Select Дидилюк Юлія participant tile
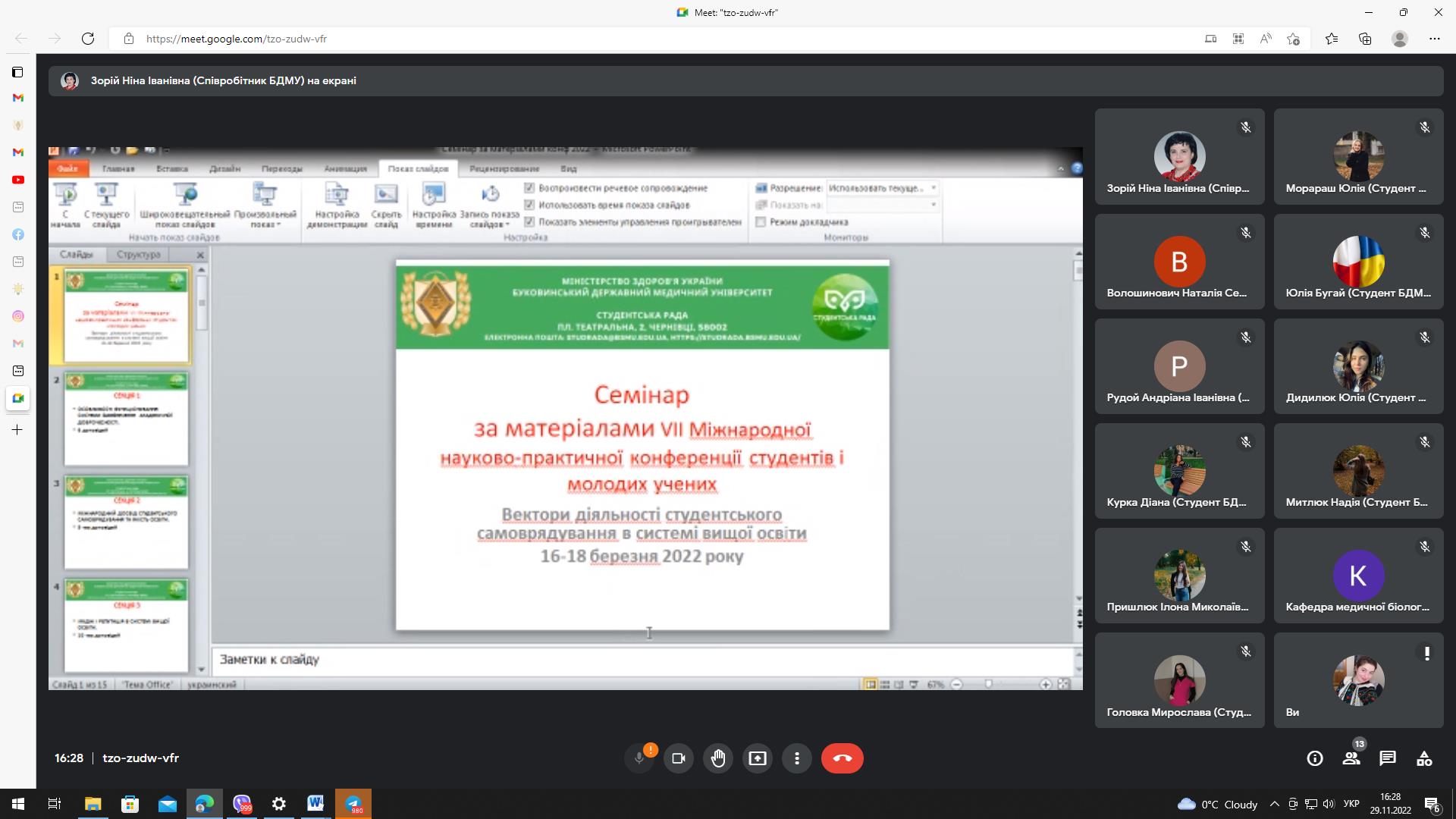Image resolution: width=1456 pixels, height=819 pixels. click(1358, 366)
